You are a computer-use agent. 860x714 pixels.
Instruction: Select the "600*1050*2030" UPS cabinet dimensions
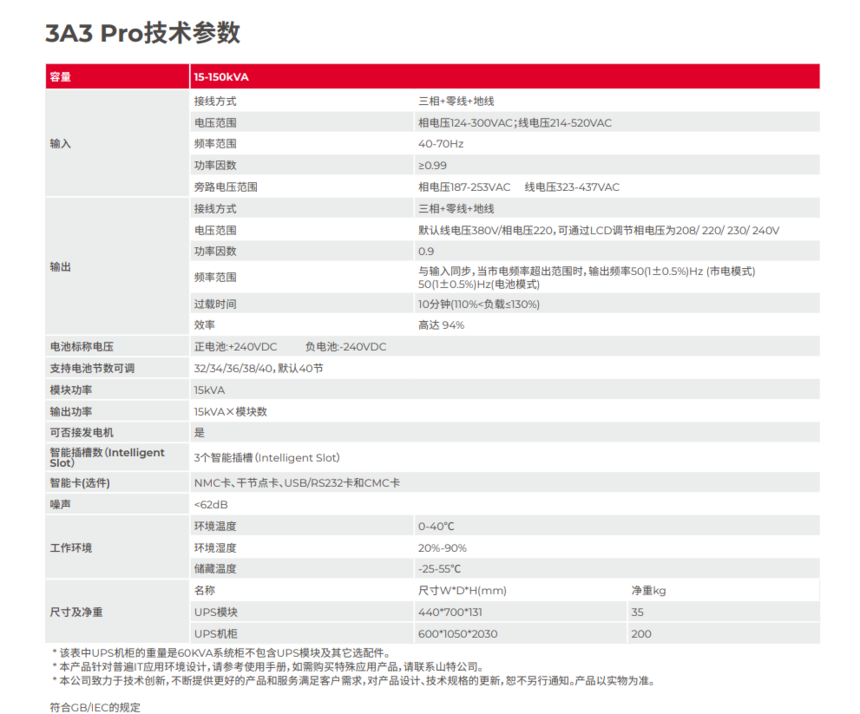tap(457, 634)
